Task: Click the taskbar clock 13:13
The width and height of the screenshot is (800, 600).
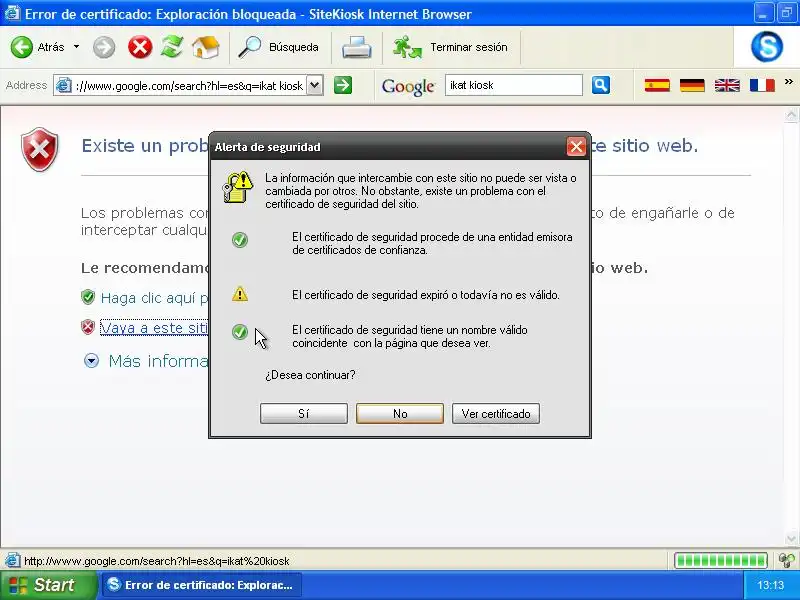Action: pos(770,585)
